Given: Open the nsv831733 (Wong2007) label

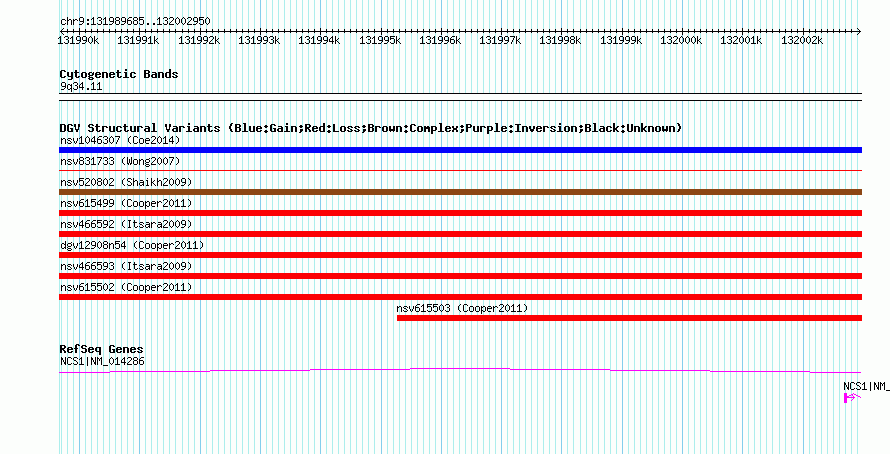Looking at the screenshot, I should click(120, 161).
